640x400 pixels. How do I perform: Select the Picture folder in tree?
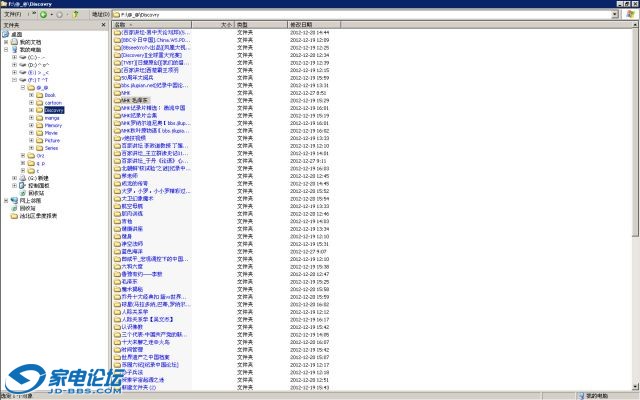[x=52, y=140]
